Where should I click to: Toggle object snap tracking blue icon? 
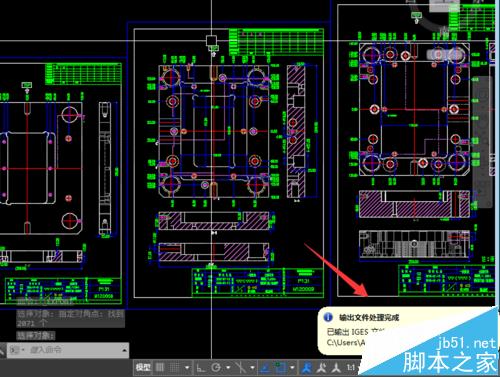pos(265,368)
